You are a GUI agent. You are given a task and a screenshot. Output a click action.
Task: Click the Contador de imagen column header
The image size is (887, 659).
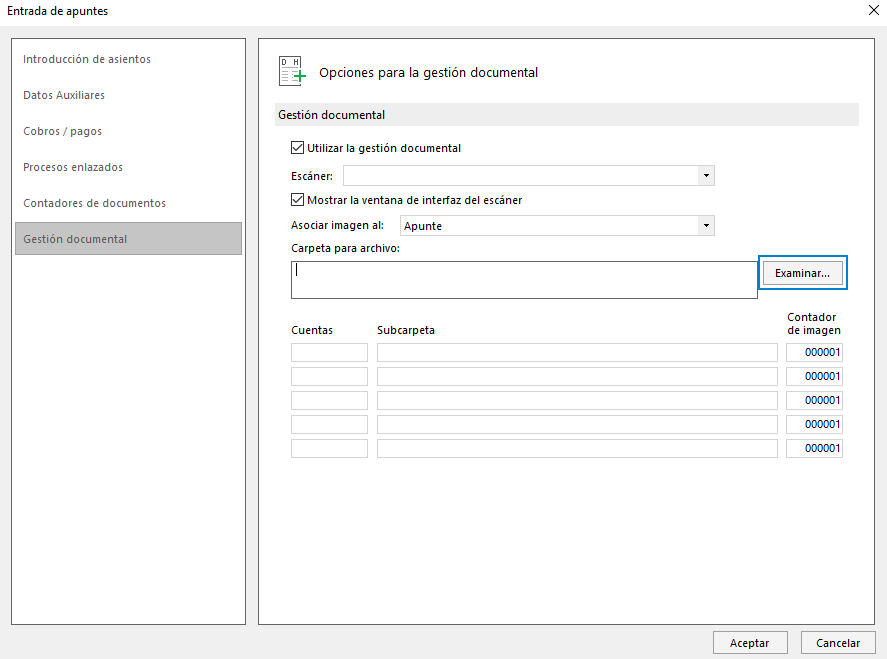pyautogui.click(x=813, y=324)
